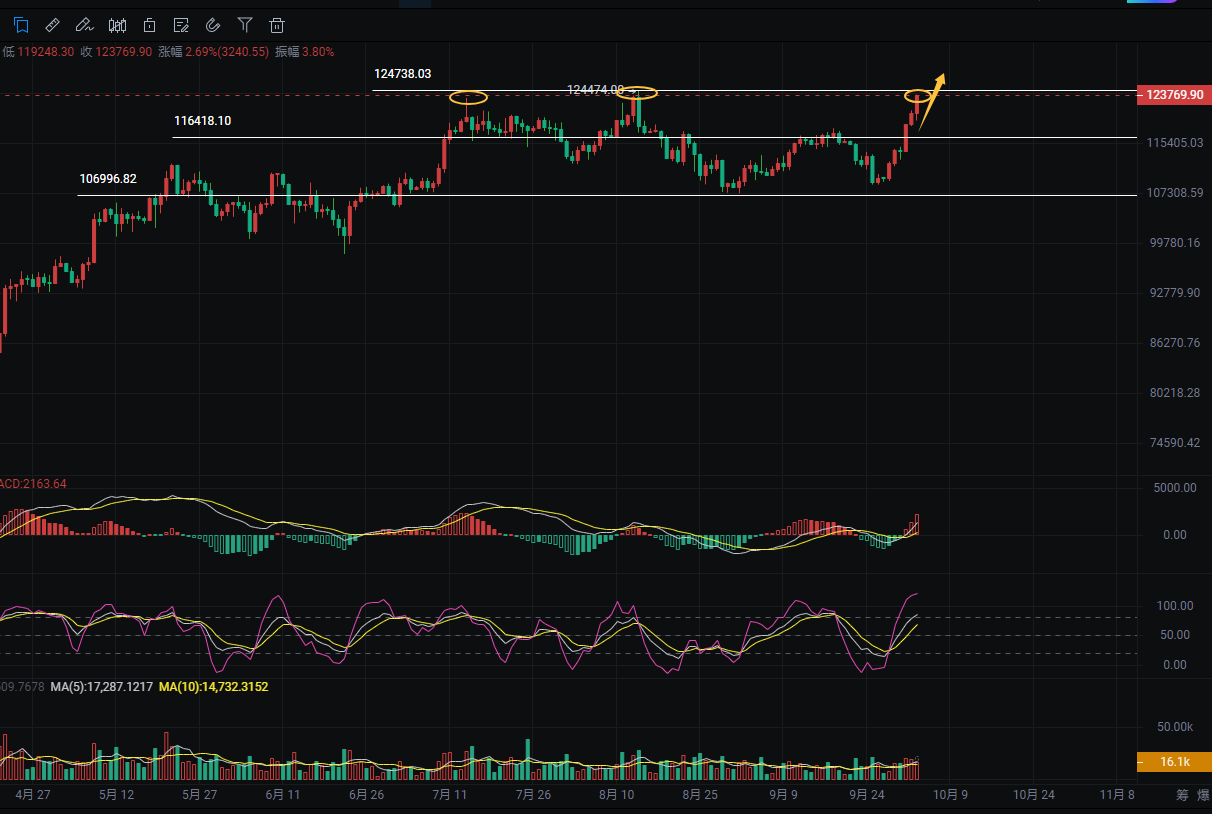Select the 124738.03 resistance line label

click(402, 74)
